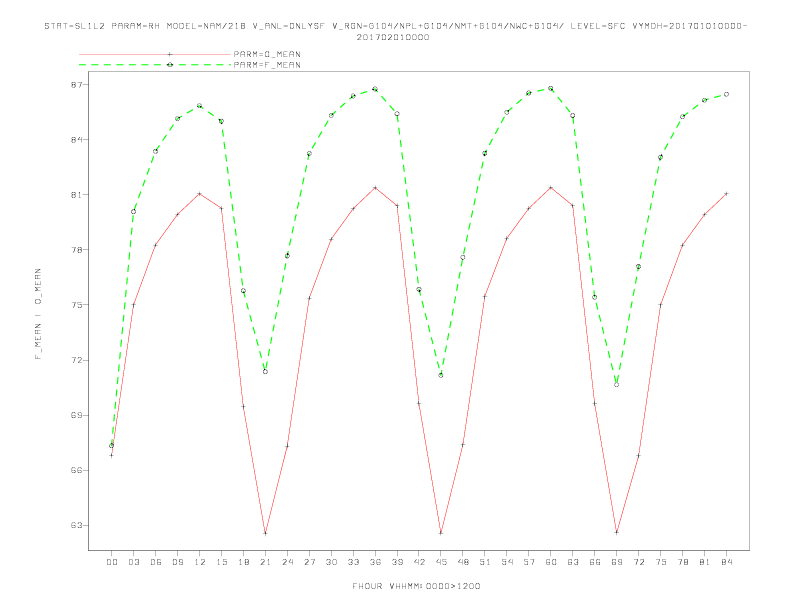Select the green F_MEAN circle marker at hour 21
The width and height of the screenshot is (792, 612).
pos(265,372)
